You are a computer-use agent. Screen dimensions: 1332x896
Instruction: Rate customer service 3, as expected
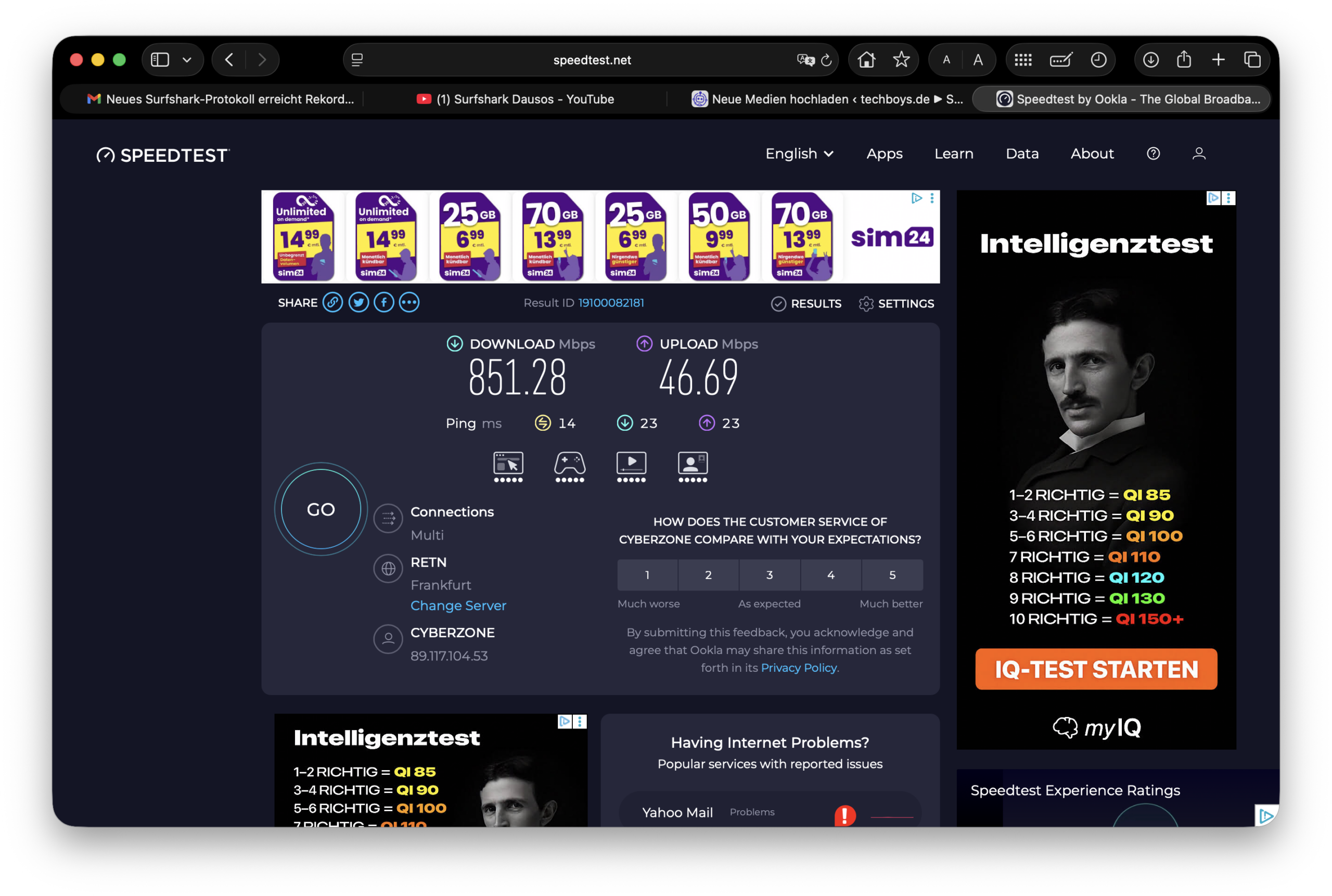[770, 575]
